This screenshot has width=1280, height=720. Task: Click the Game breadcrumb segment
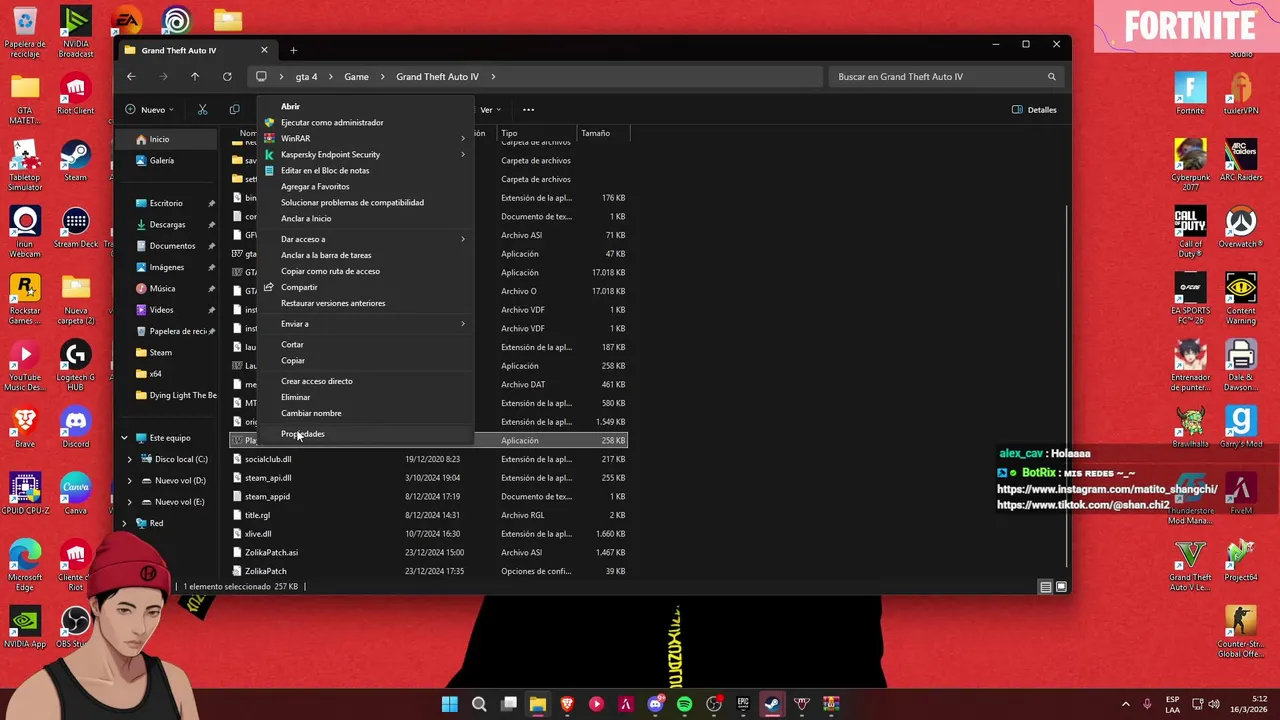click(x=356, y=77)
